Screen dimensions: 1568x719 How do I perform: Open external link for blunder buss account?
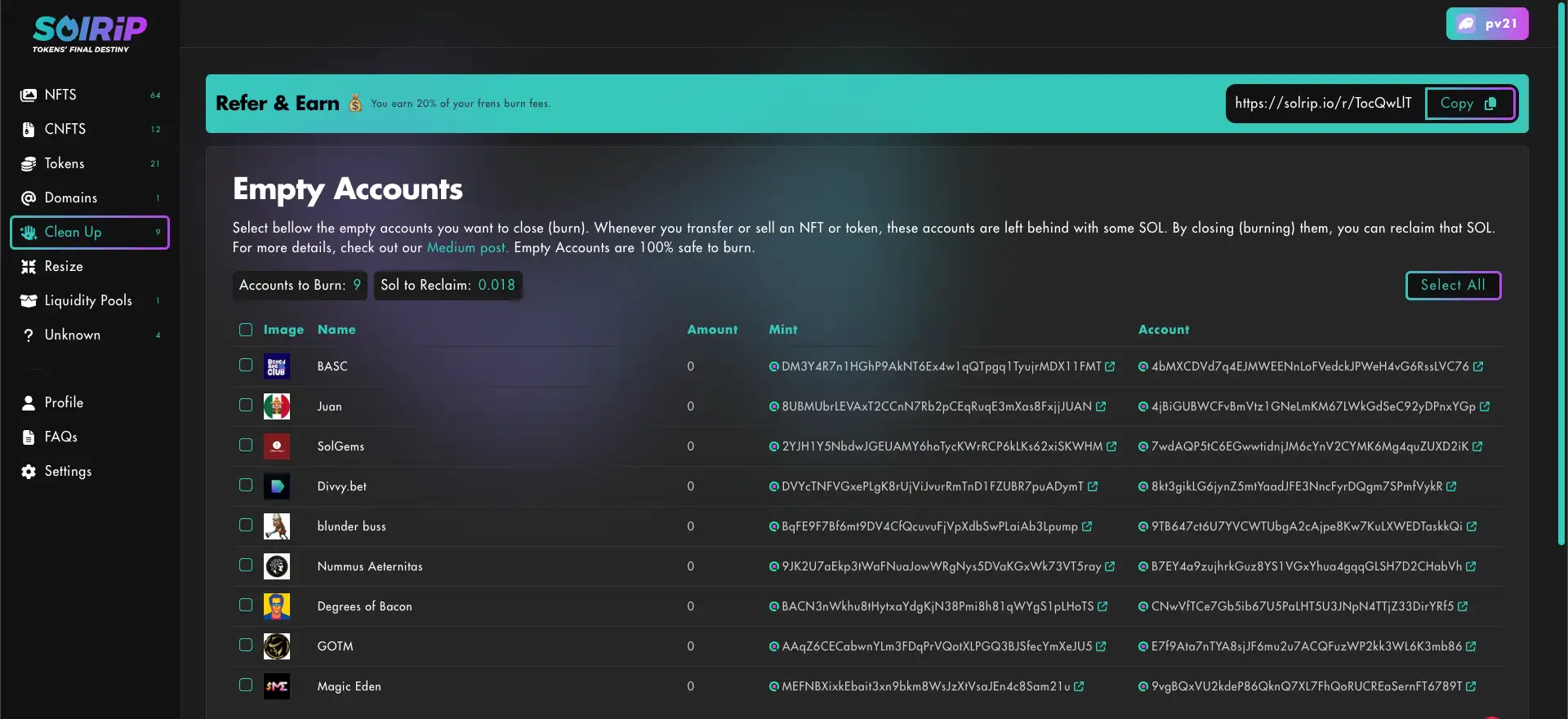[x=1472, y=526]
